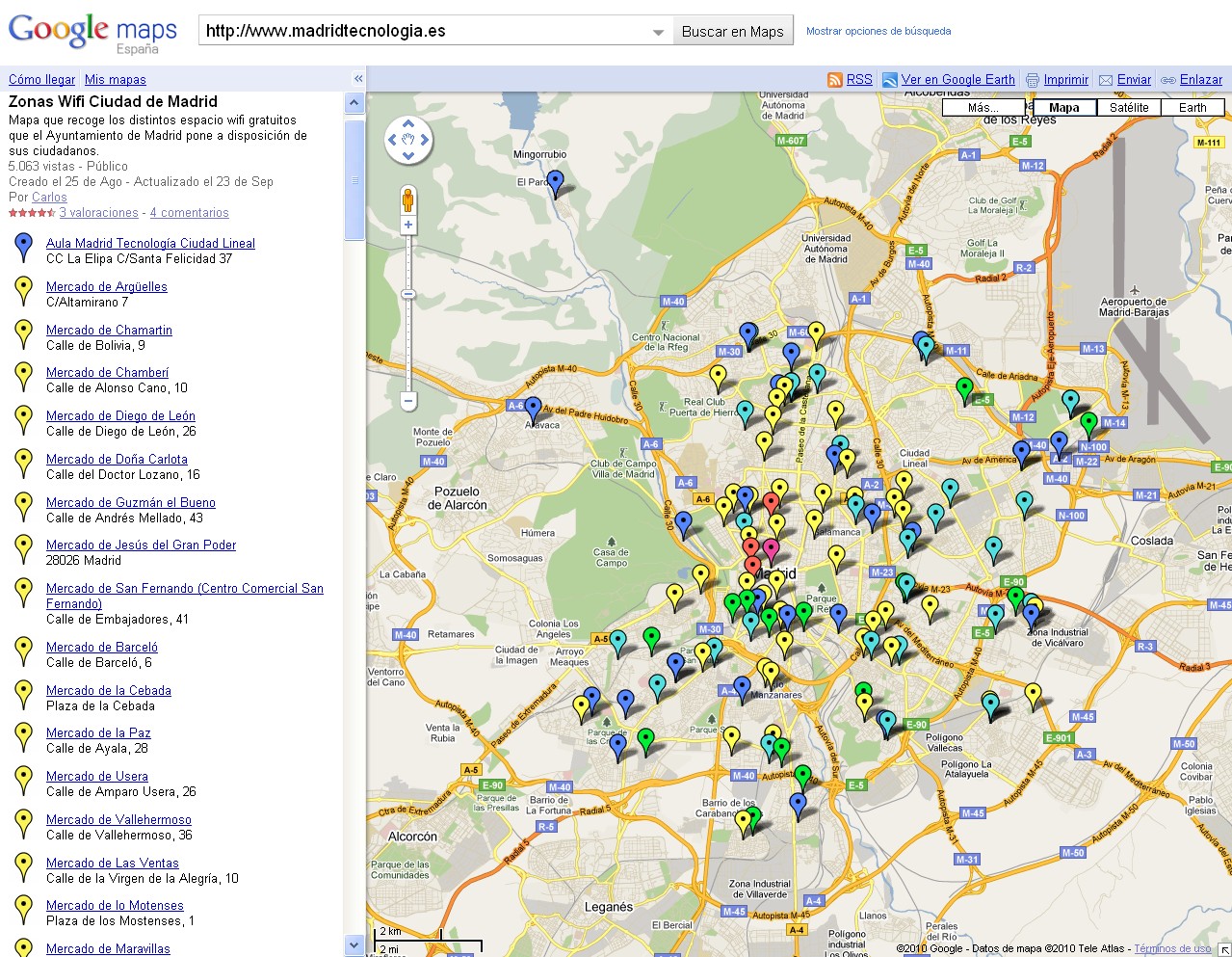Zoom out with the minus button

click(408, 400)
